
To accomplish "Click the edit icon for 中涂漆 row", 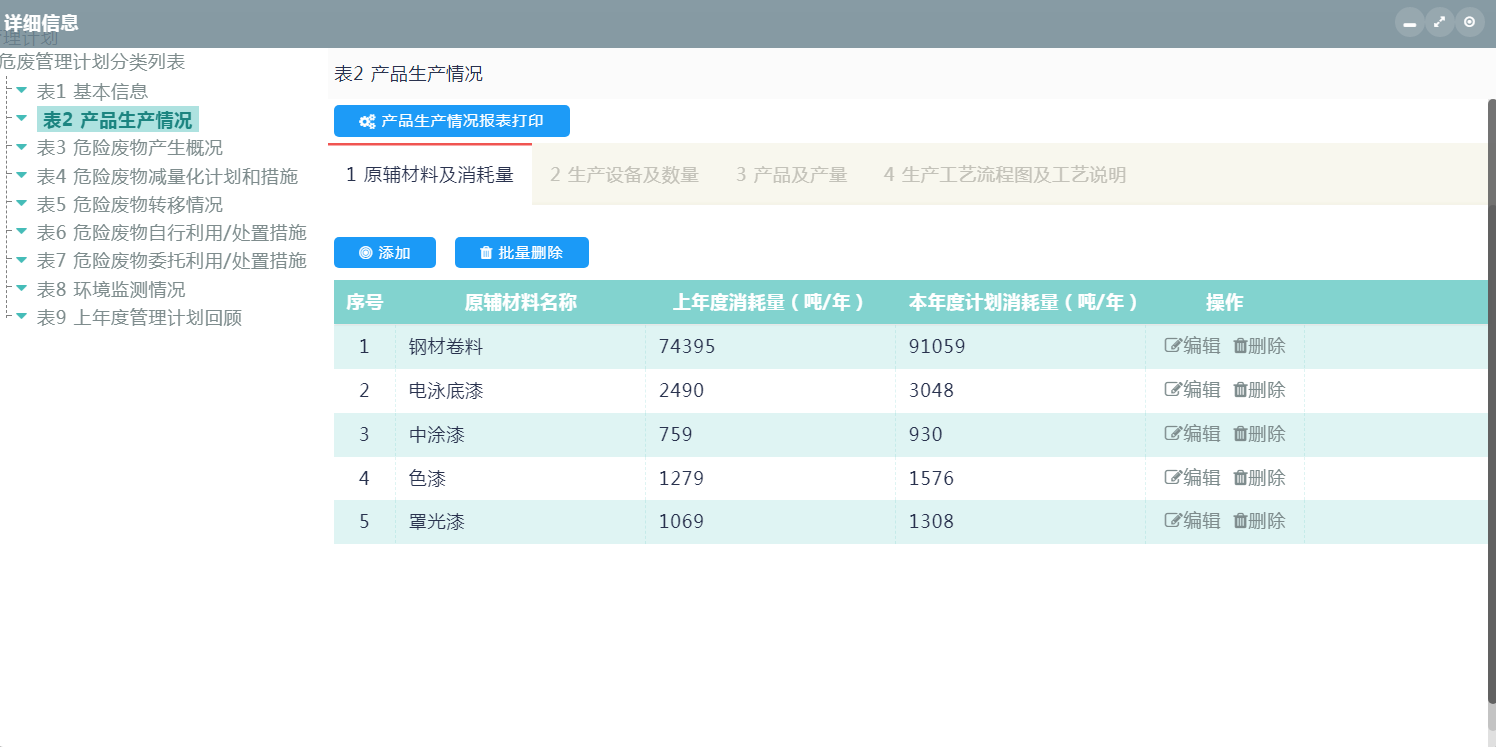I will 1173,434.
